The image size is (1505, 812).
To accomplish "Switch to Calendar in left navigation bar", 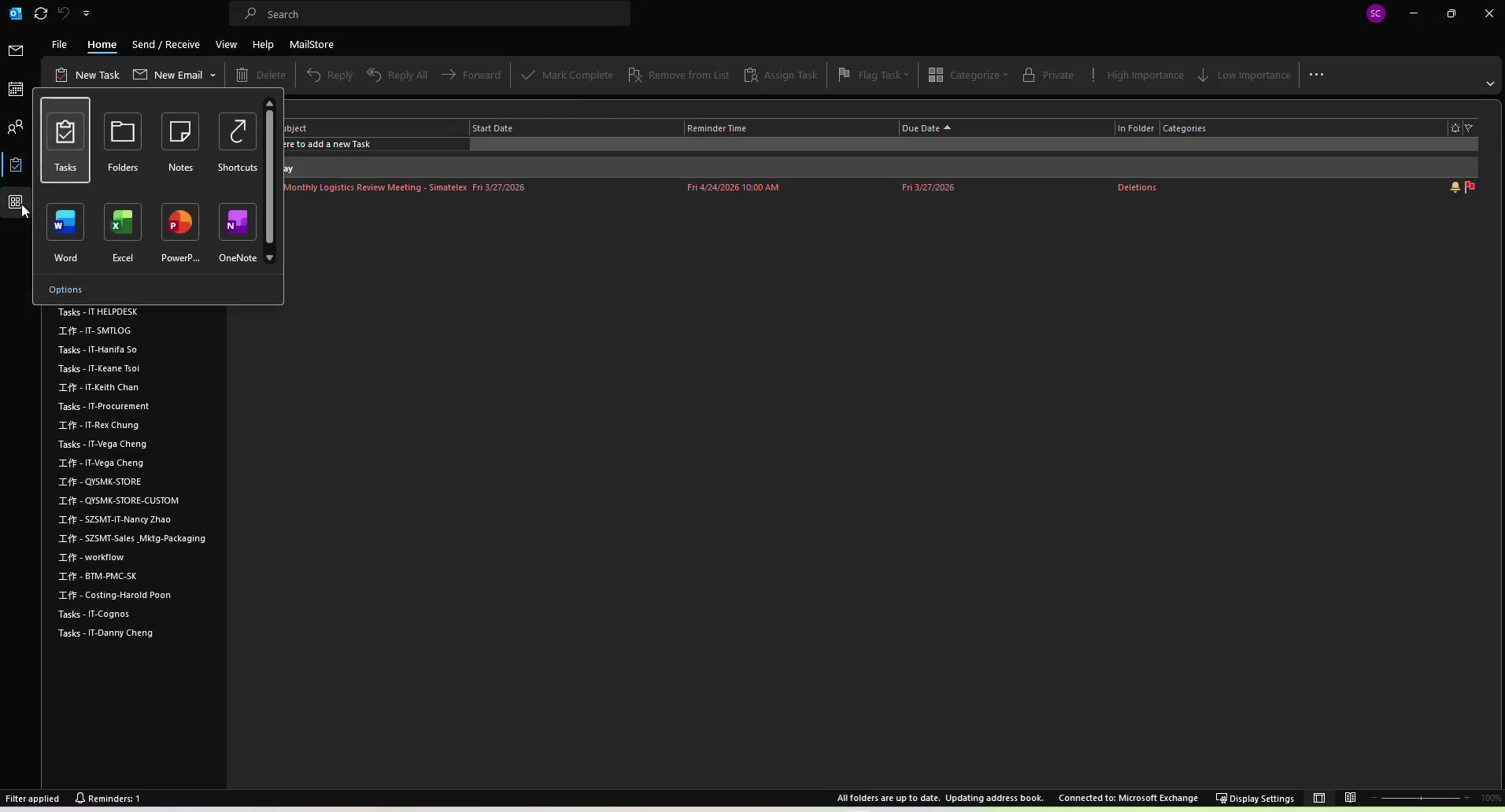I will click(x=16, y=89).
